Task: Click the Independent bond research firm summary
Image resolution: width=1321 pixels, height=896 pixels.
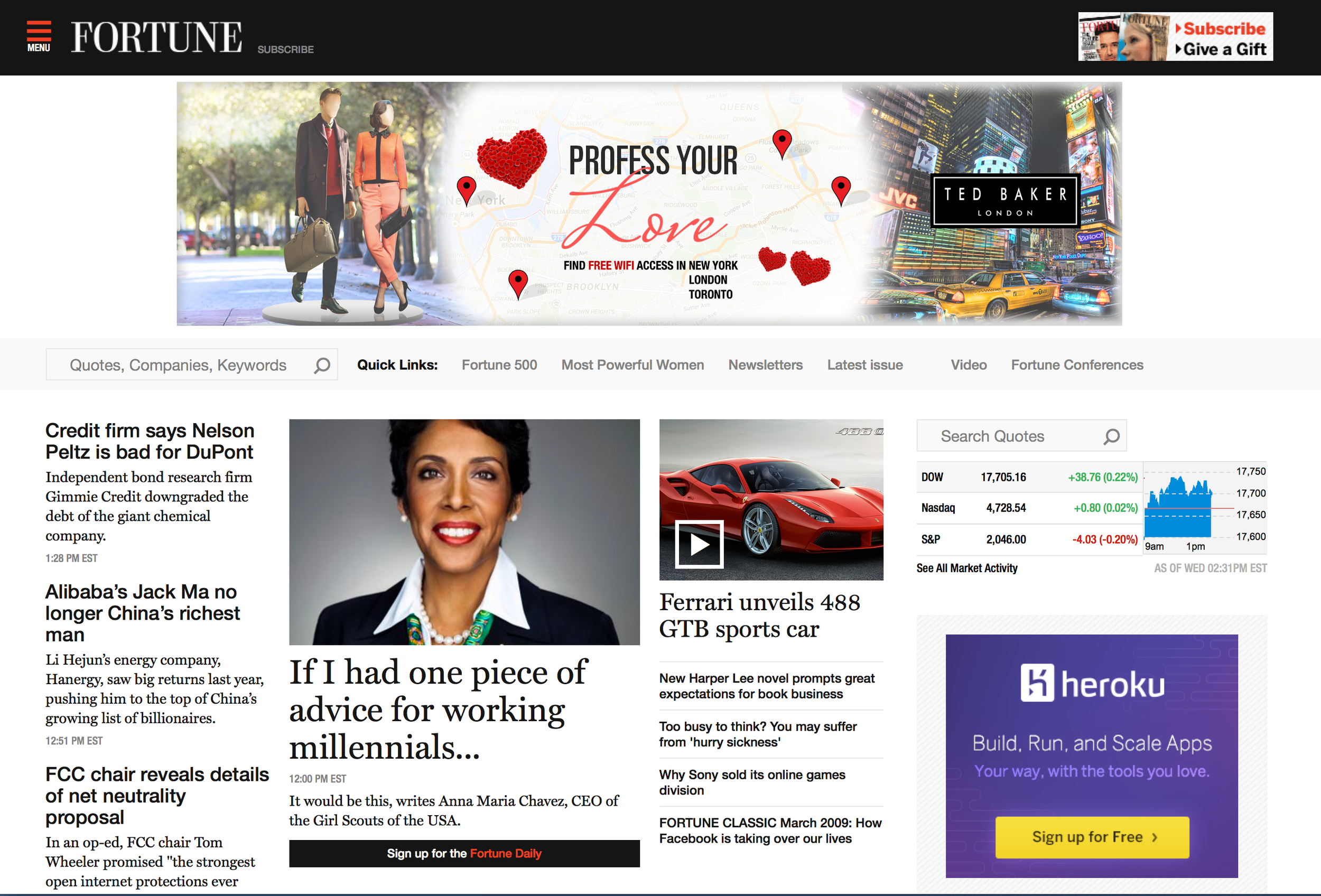Action: [x=149, y=506]
